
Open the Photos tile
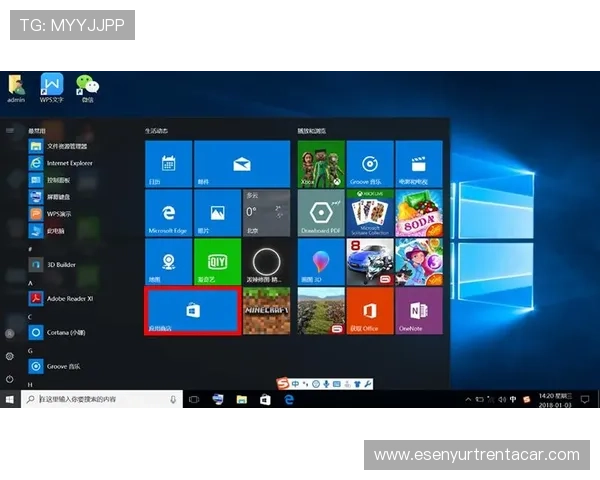[x=217, y=213]
